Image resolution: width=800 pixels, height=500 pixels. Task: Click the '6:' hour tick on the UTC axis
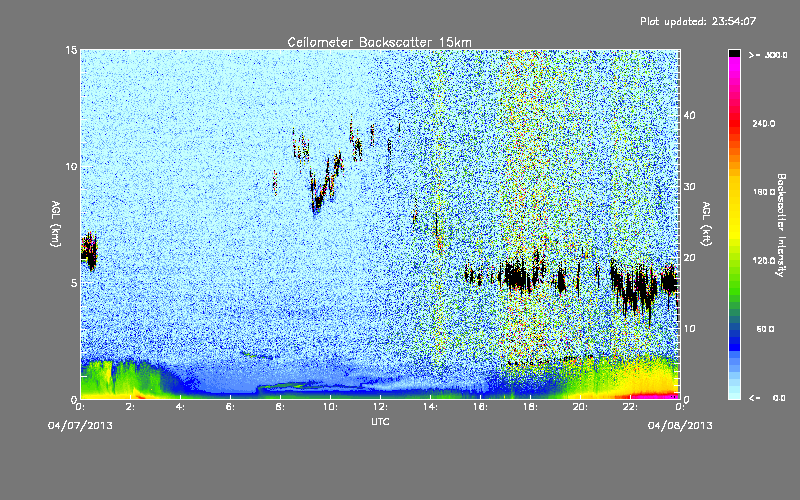click(231, 407)
